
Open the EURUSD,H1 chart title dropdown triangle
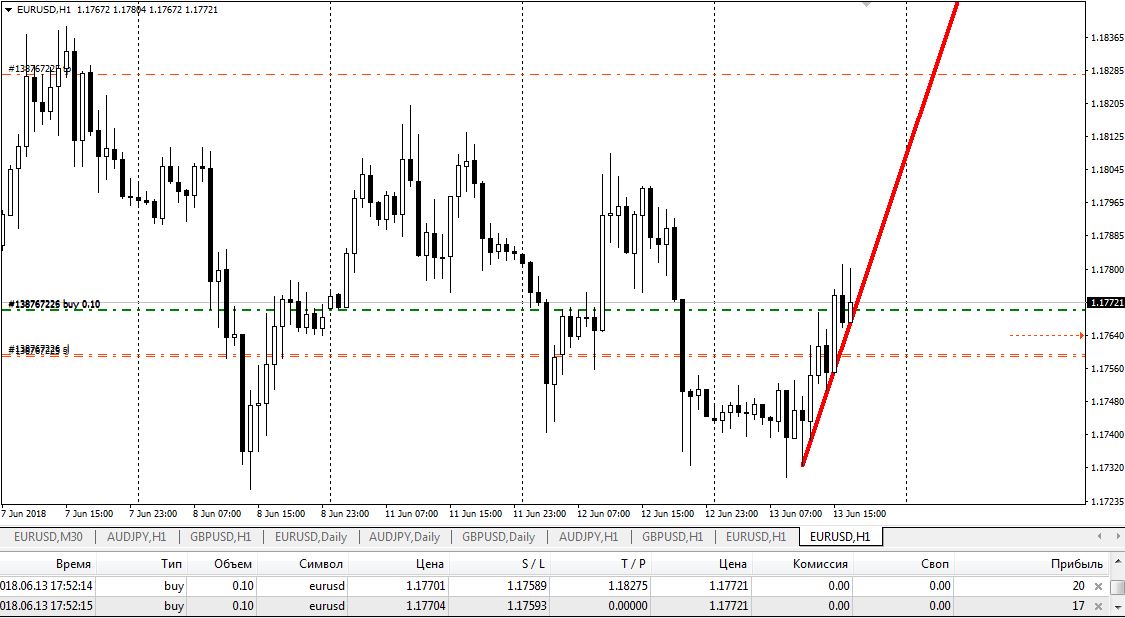click(x=8, y=9)
